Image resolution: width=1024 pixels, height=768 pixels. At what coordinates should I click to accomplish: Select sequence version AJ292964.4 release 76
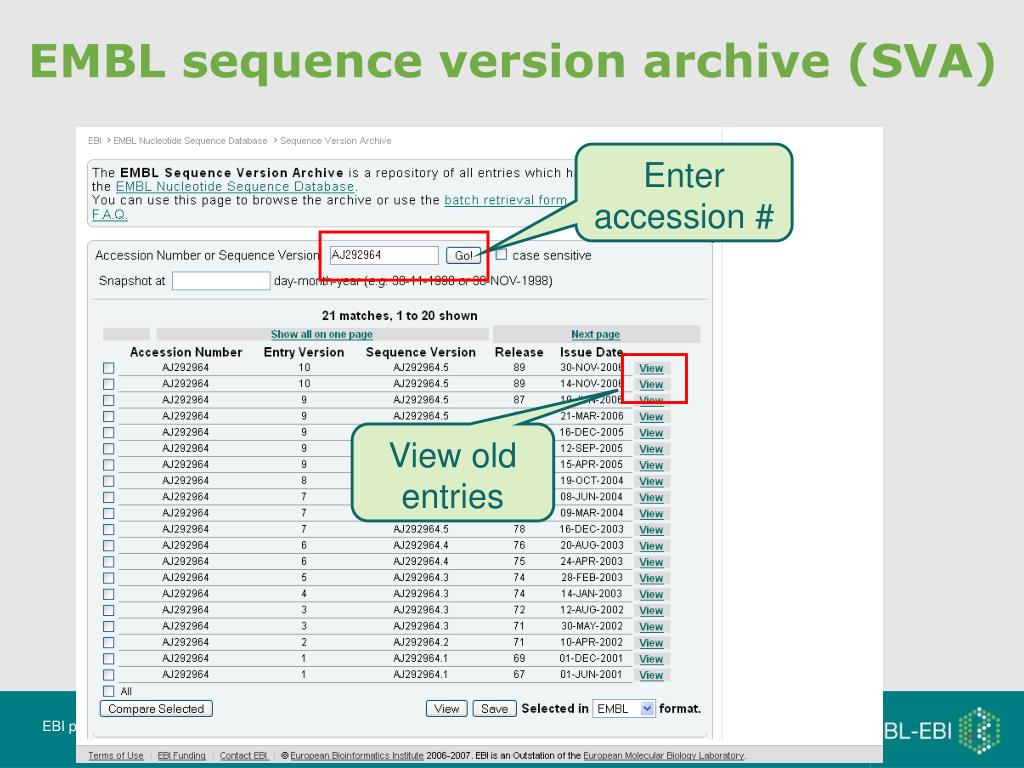pos(421,545)
